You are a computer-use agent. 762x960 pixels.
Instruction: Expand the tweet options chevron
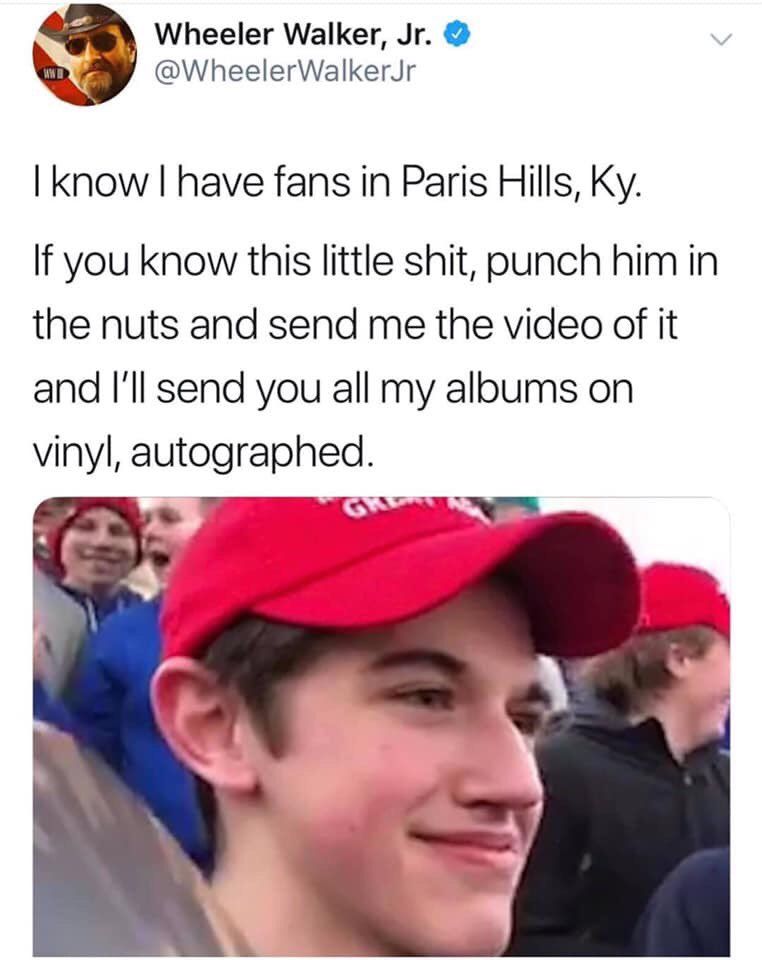click(x=721, y=41)
